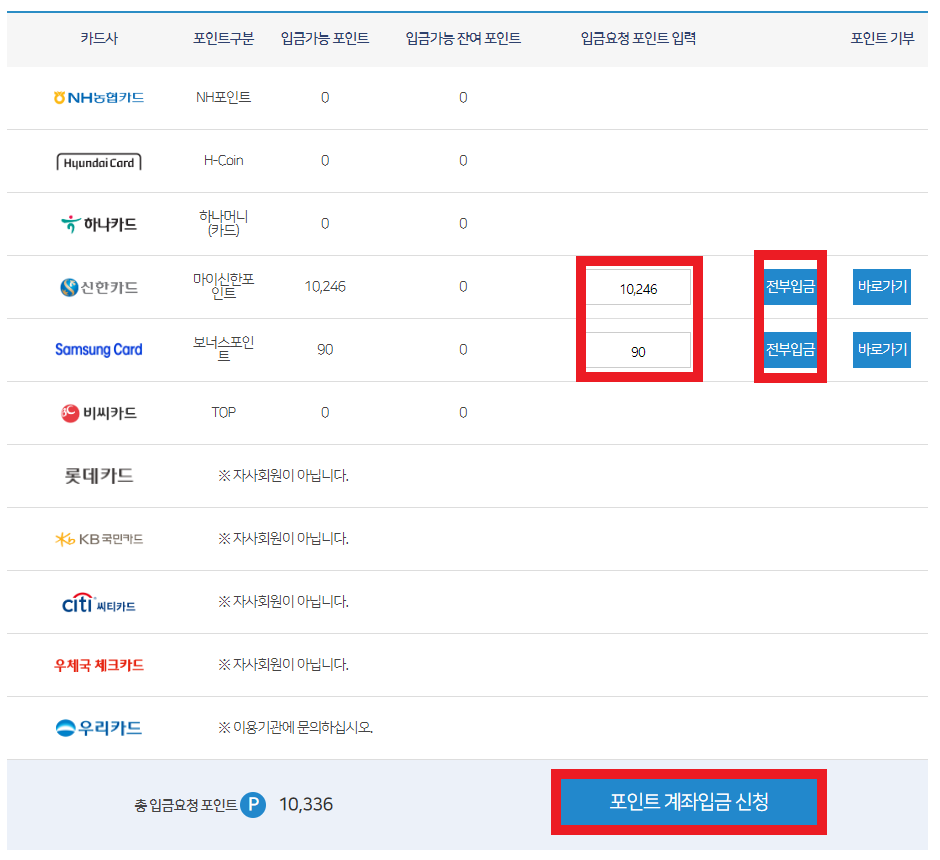Select the Citi 씨티카드 logo
This screenshot has width=940, height=860.
point(99,602)
